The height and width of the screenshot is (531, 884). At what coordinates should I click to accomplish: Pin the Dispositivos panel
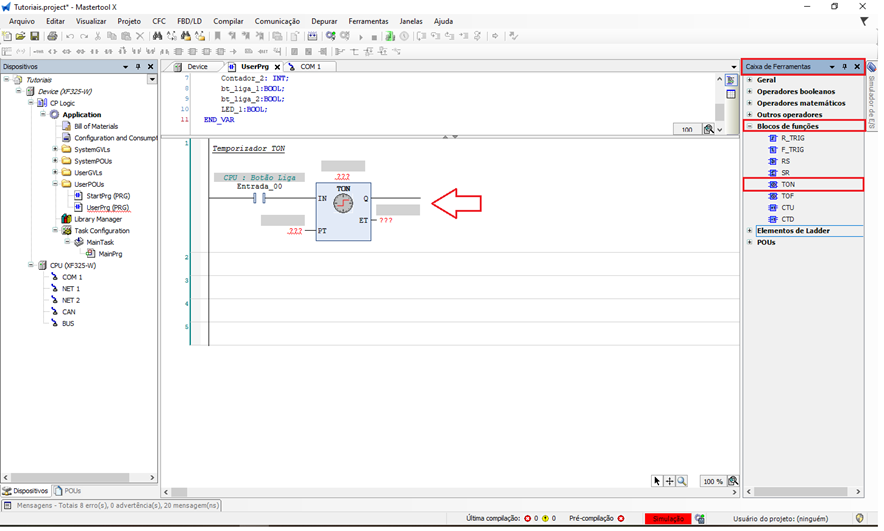pos(138,67)
